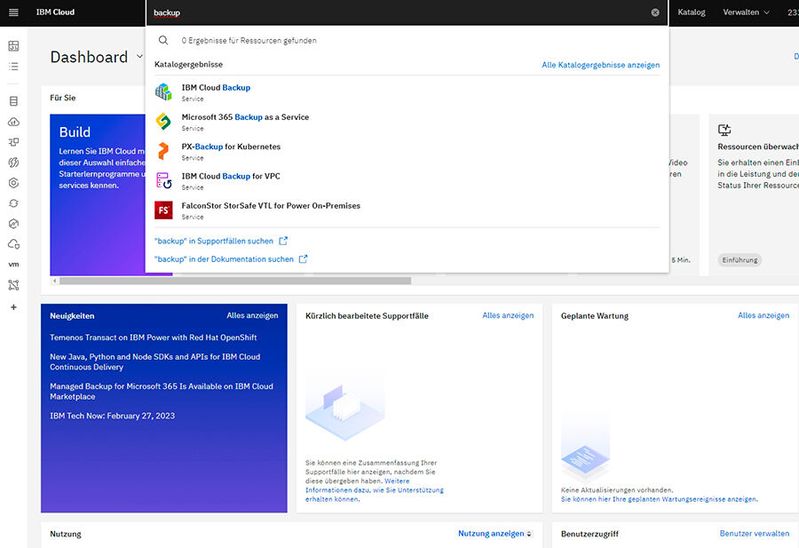Image resolution: width=799 pixels, height=548 pixels.
Task: Open the Classic Infrastructure server icon in the sidebar
Action: (14, 101)
